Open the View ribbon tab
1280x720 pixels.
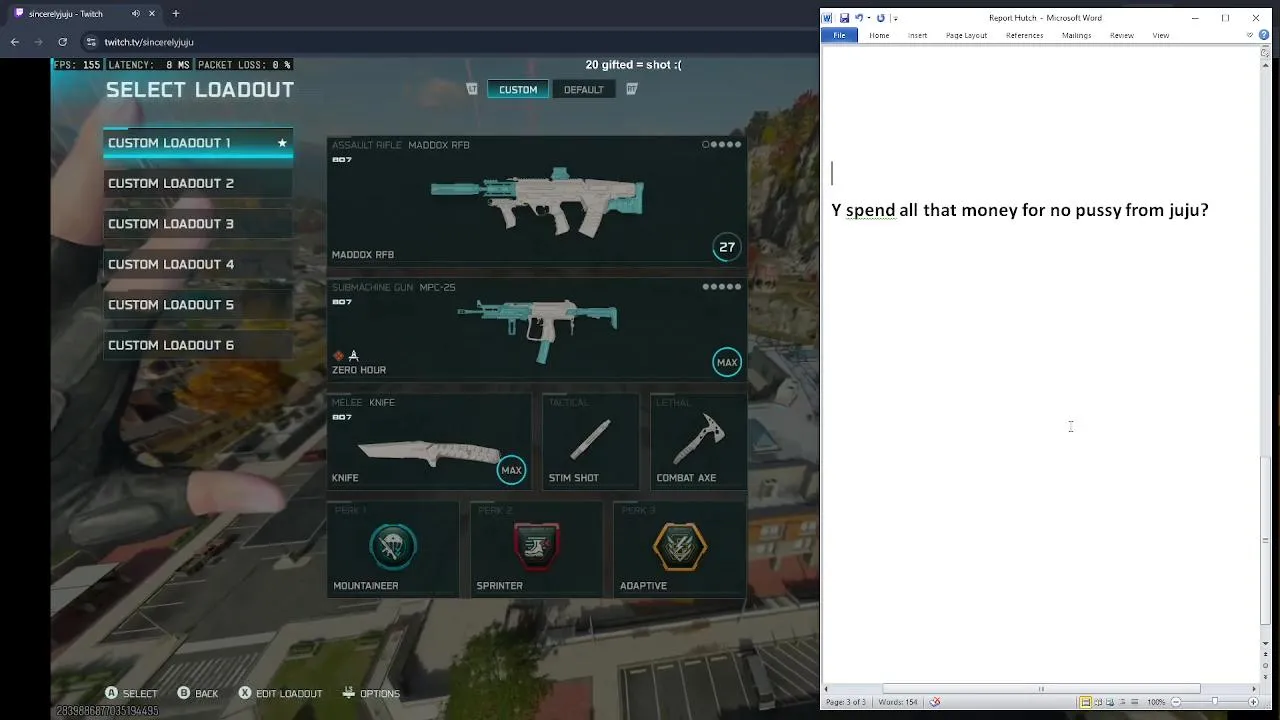[1160, 35]
